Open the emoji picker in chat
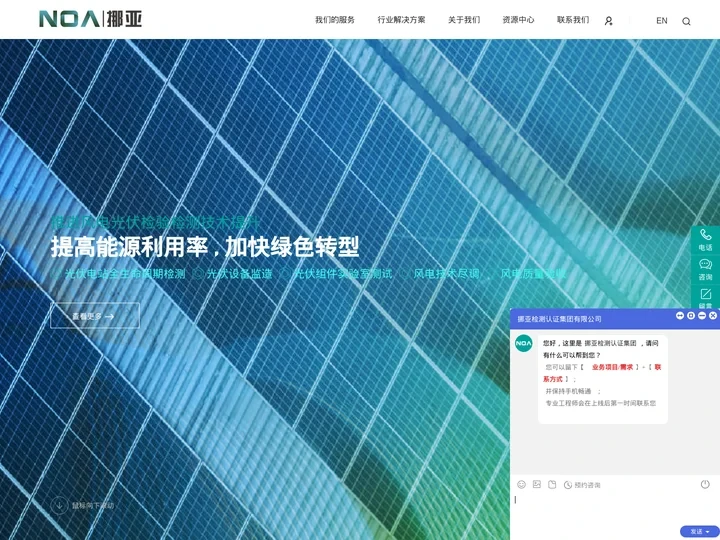 tap(521, 484)
